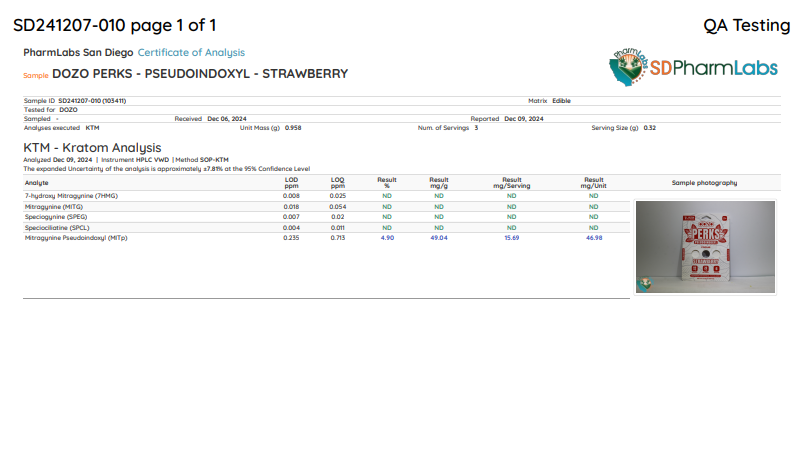The image size is (804, 464).
Task: Click the 'Sample photography' column header
Action: (x=705, y=183)
